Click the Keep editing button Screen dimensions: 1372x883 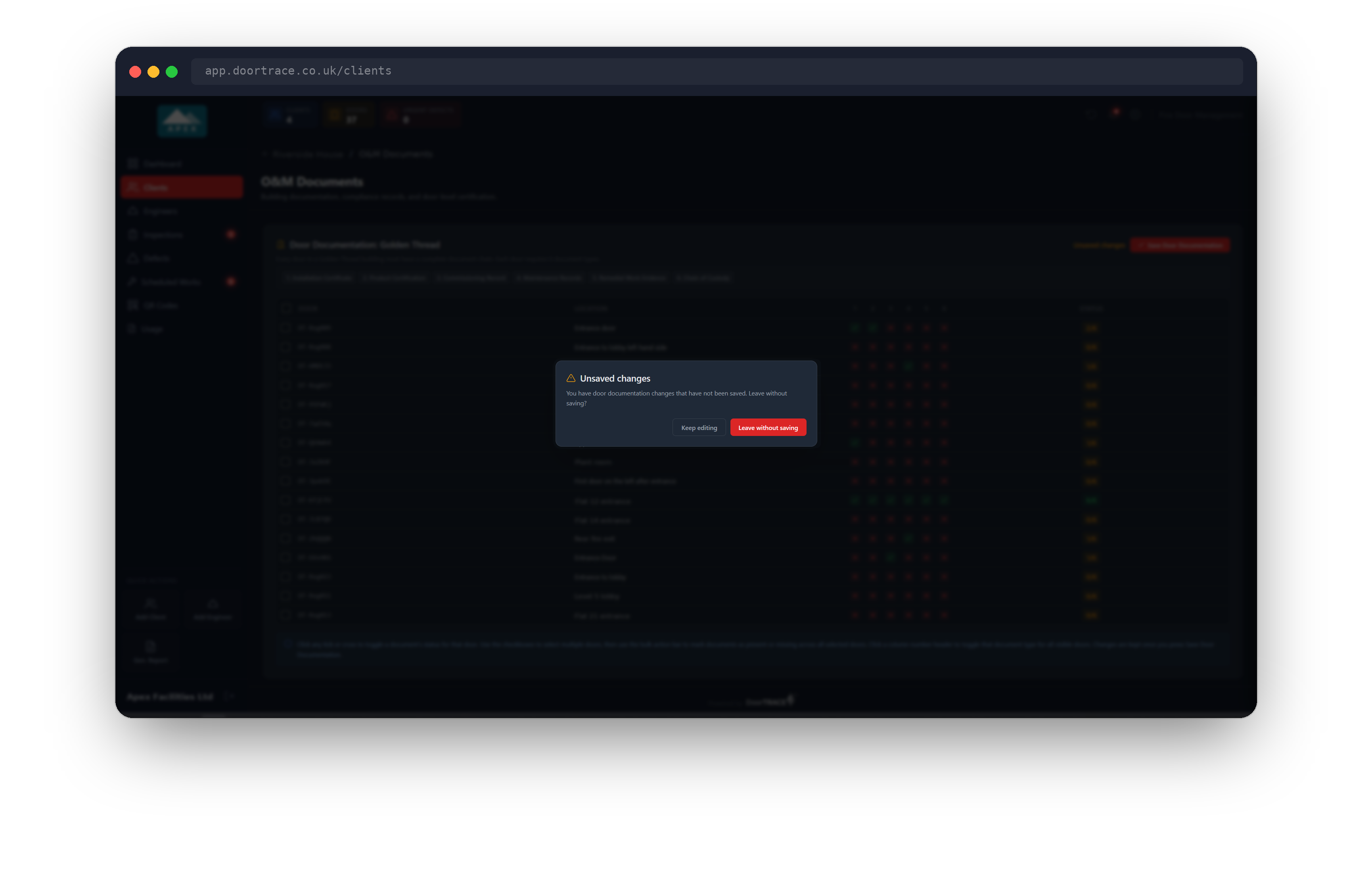point(699,427)
